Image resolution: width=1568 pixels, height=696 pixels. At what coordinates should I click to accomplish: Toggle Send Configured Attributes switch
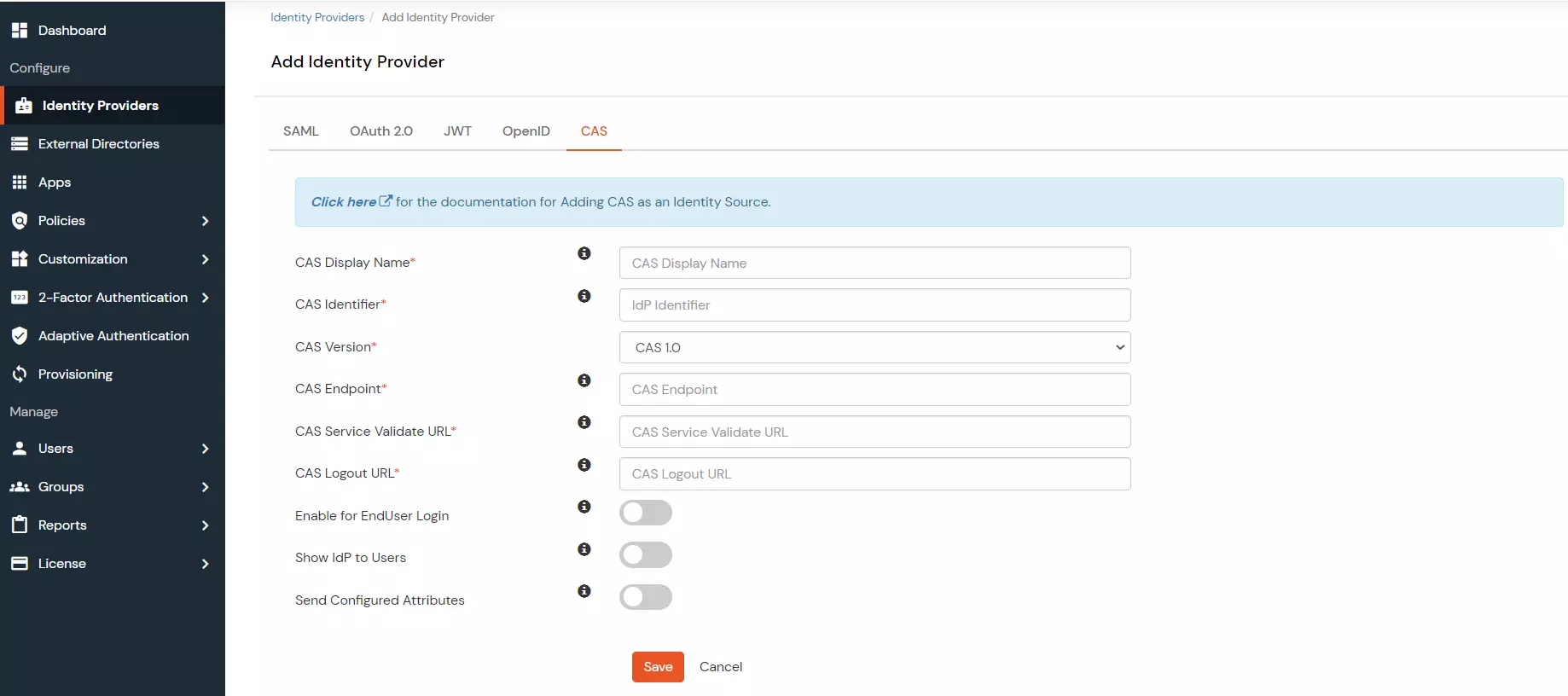646,597
